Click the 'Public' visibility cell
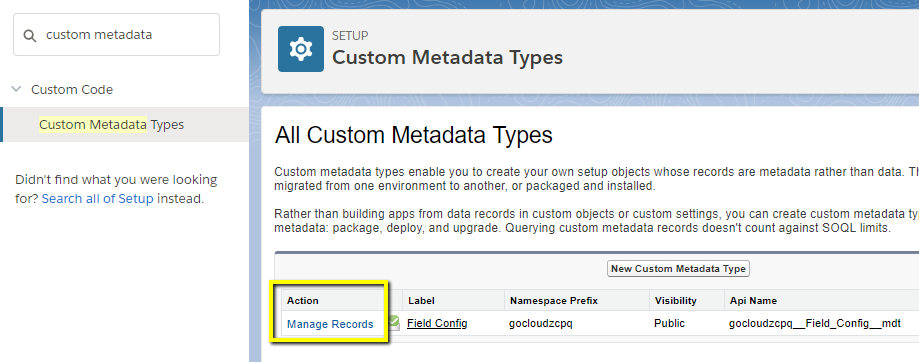This screenshot has height=362, width=919. (x=669, y=323)
